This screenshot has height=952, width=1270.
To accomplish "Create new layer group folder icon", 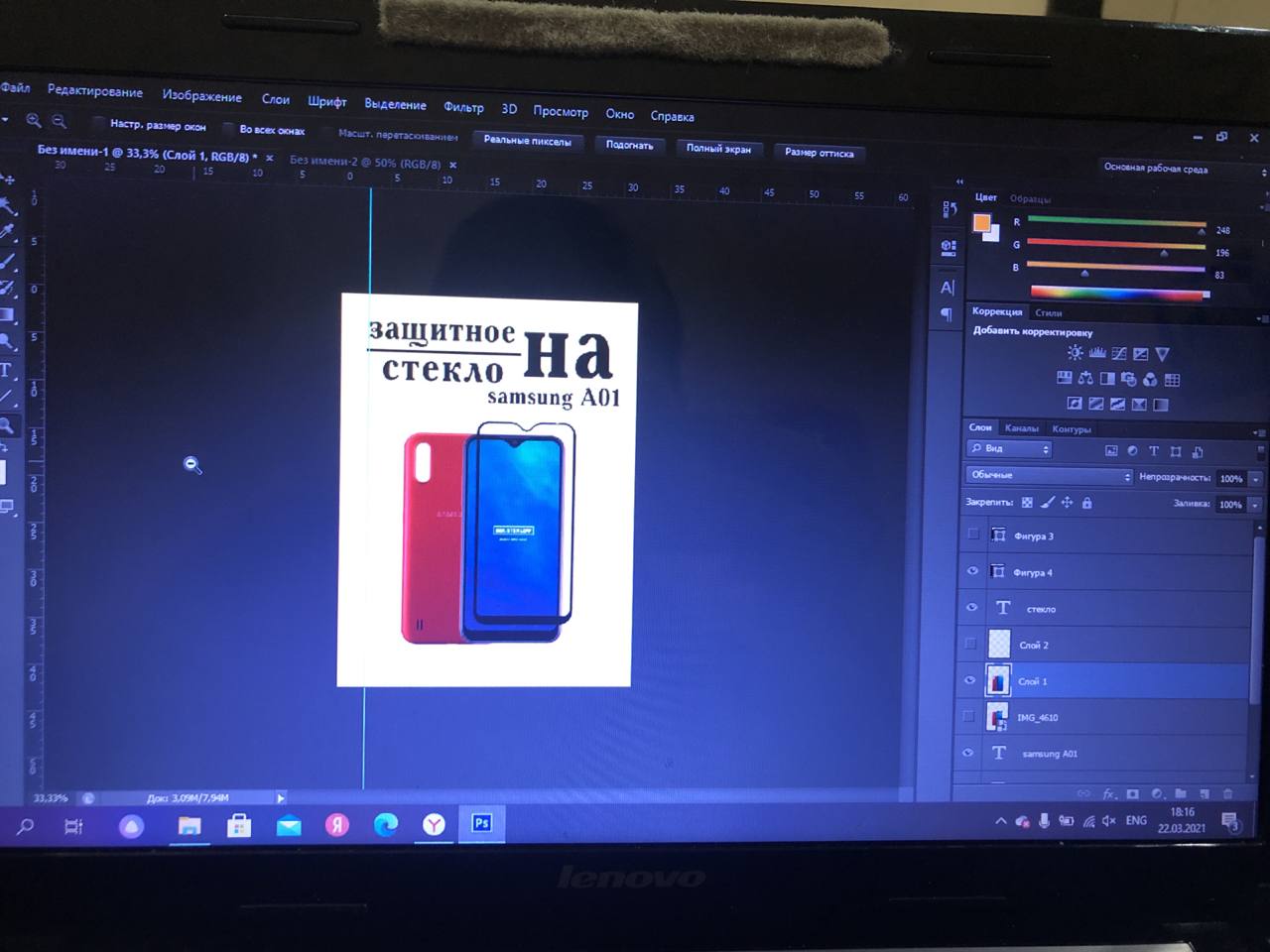I will click(1181, 793).
